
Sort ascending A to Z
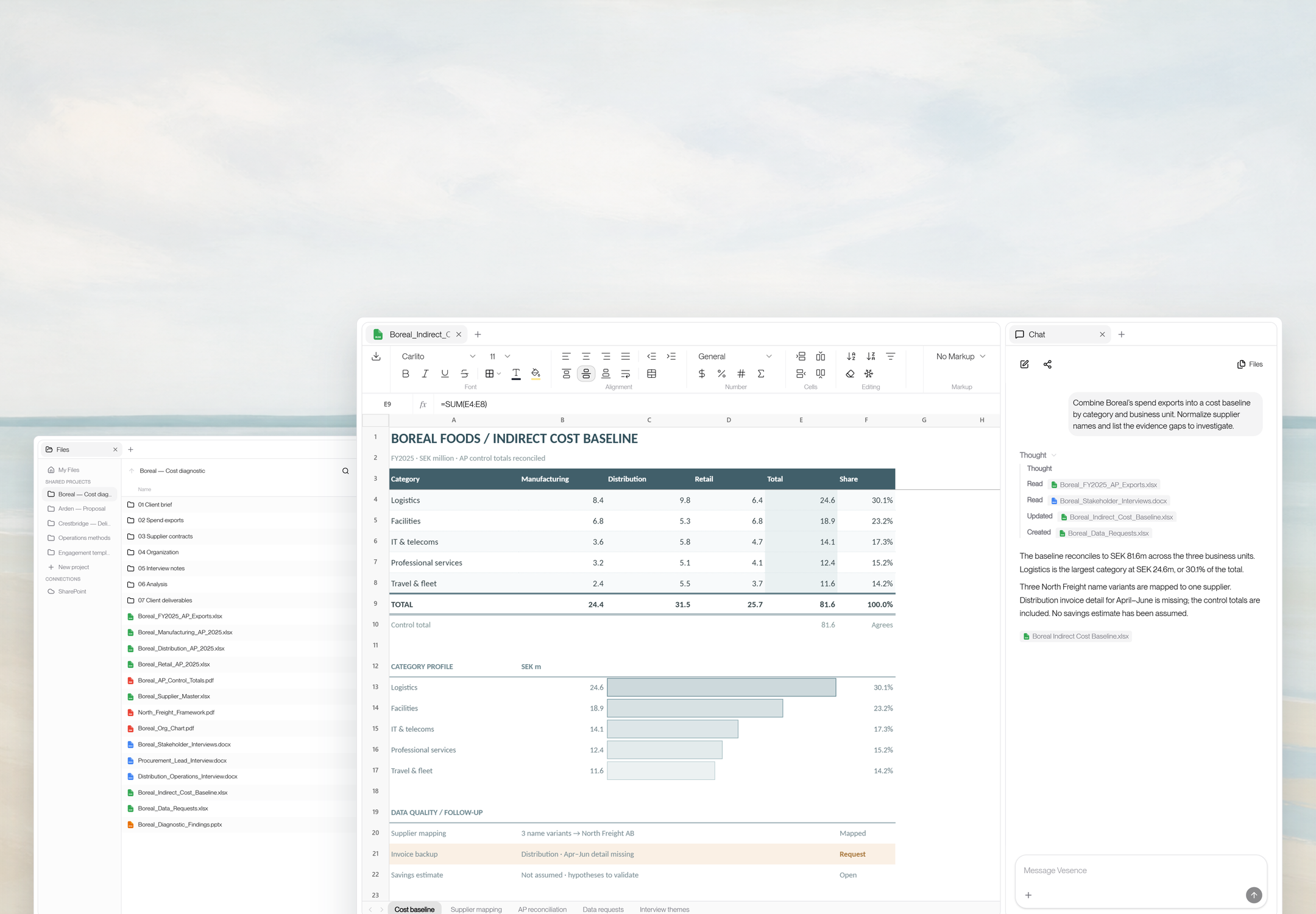click(851, 356)
